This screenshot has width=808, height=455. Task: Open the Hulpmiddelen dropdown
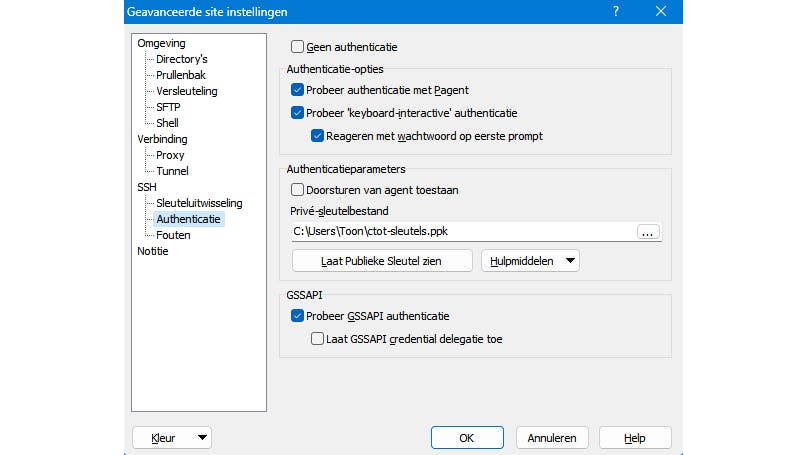tap(530, 261)
